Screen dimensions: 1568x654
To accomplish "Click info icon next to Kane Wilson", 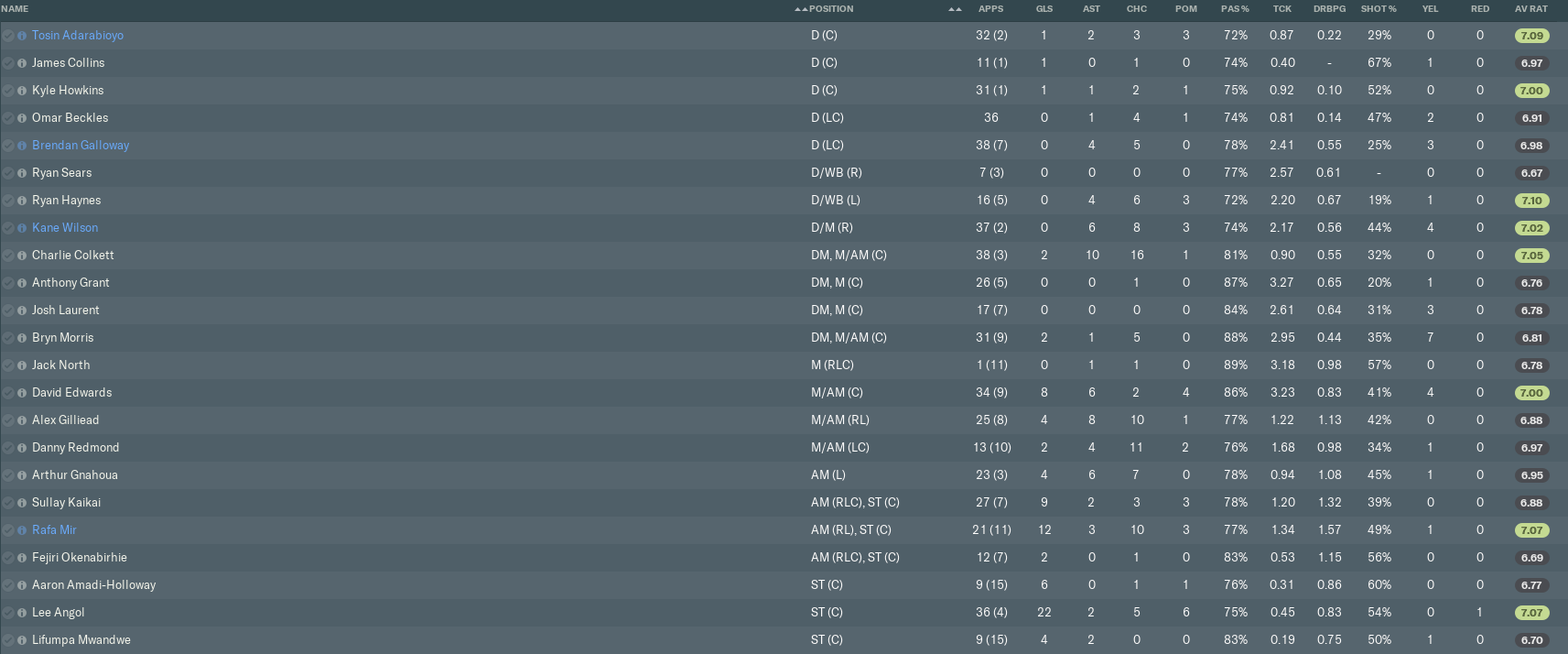I will (22, 228).
